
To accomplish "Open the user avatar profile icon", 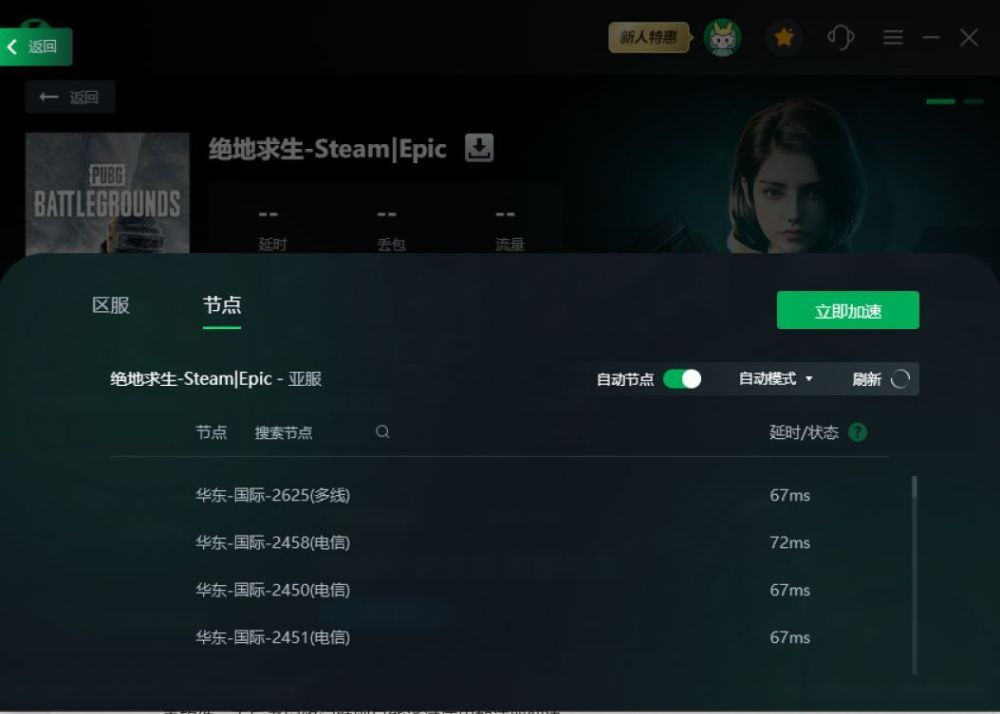I will point(723,38).
